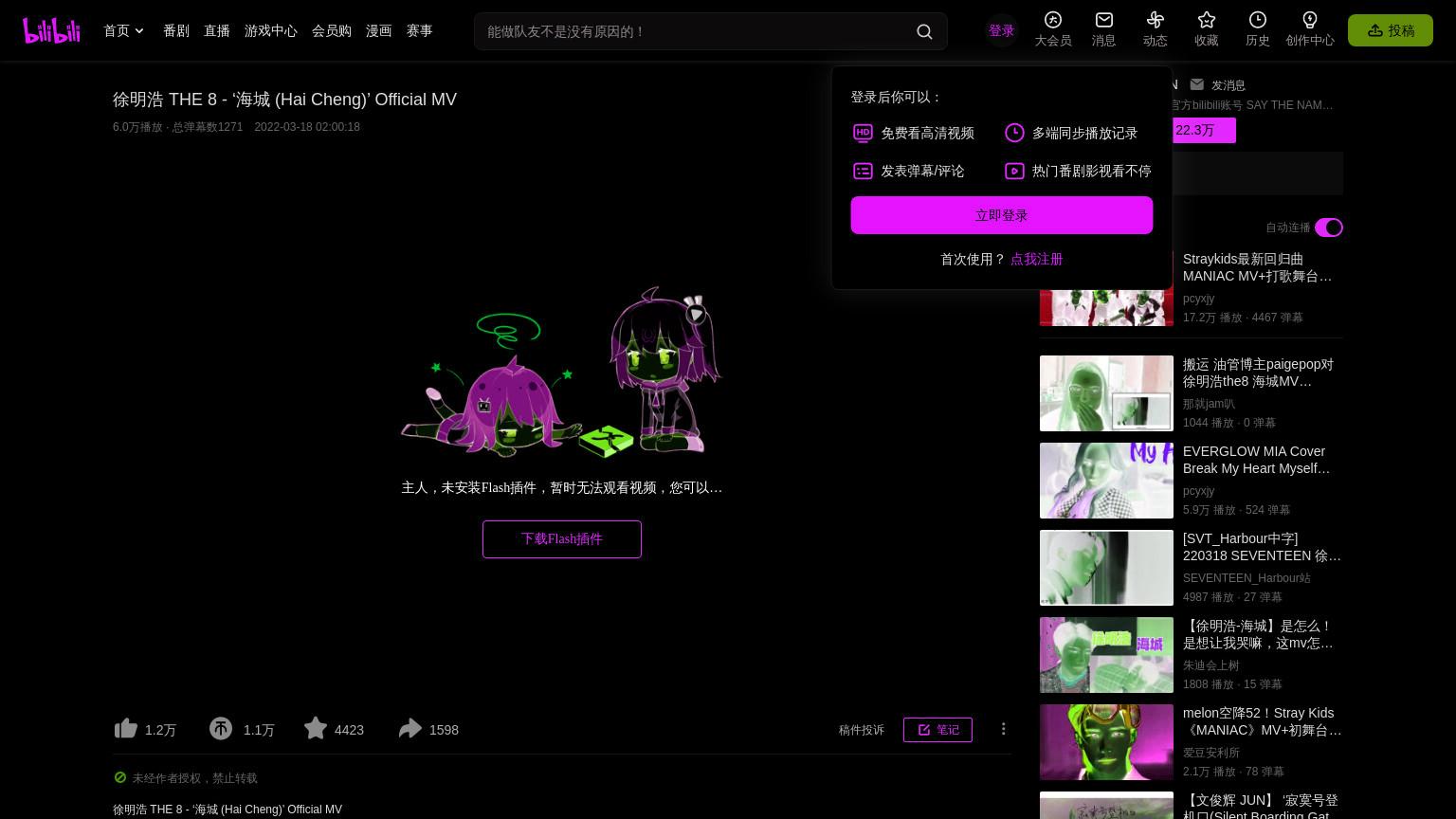Open thumbnail of melon空降52 Stray Kids video
The width and height of the screenshot is (1456, 819).
pos(1106,742)
